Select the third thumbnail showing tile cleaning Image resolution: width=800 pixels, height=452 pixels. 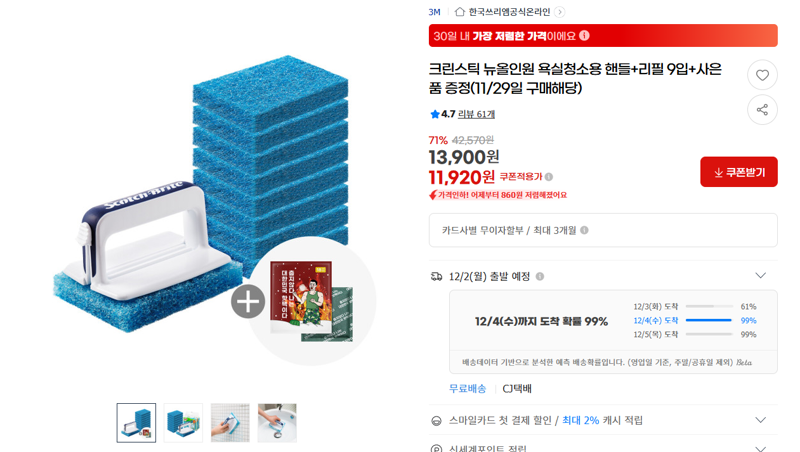[x=230, y=423]
